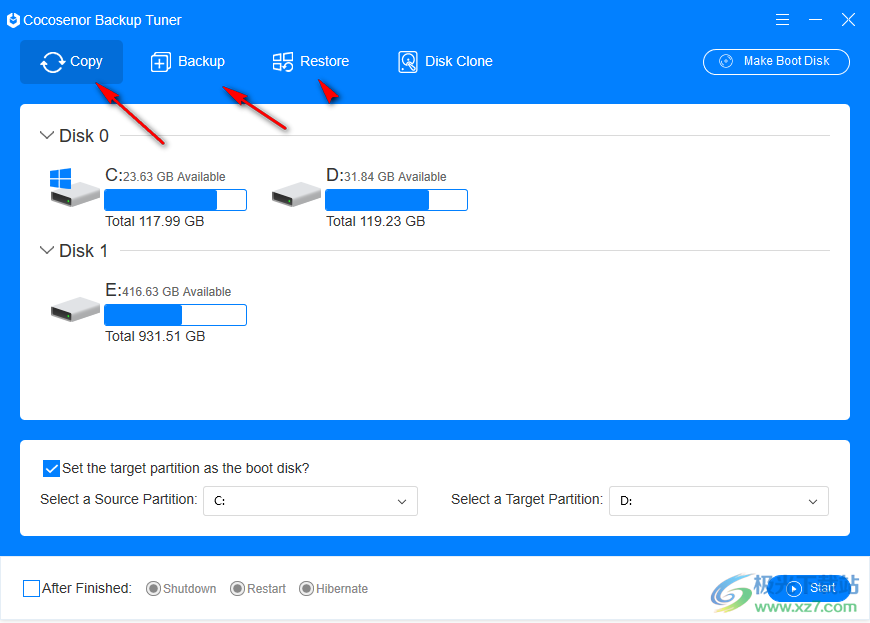Choose the Restart radio option

pyautogui.click(x=237, y=589)
